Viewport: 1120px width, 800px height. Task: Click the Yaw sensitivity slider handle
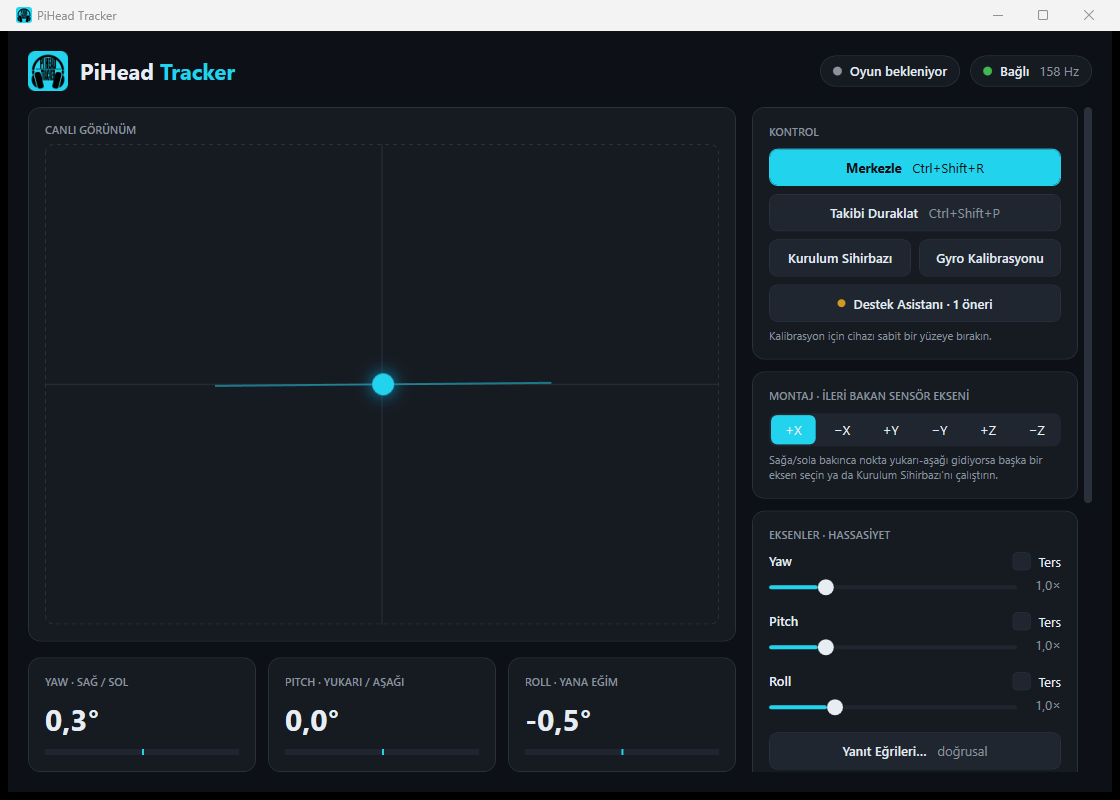[x=826, y=587]
